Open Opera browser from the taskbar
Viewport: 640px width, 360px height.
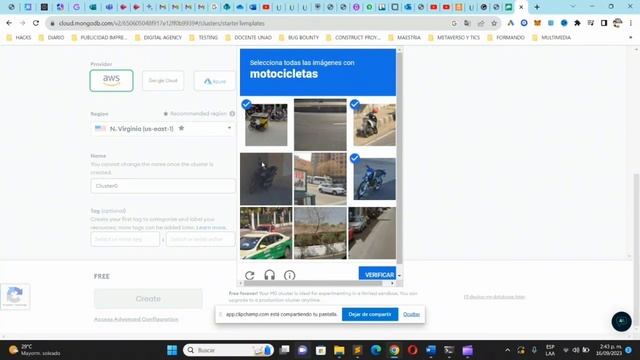pos(412,350)
